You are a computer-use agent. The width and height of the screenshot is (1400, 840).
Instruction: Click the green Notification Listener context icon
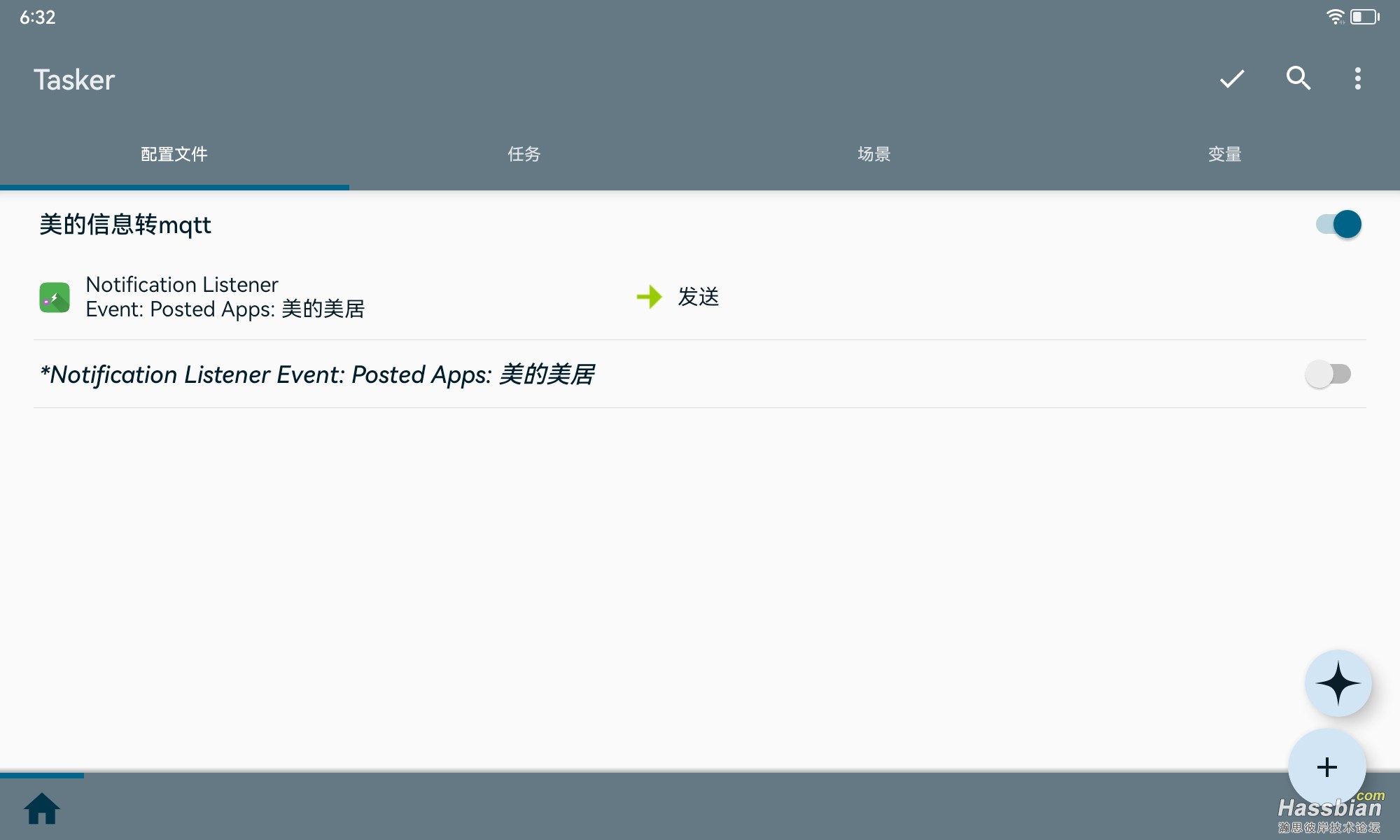[55, 297]
